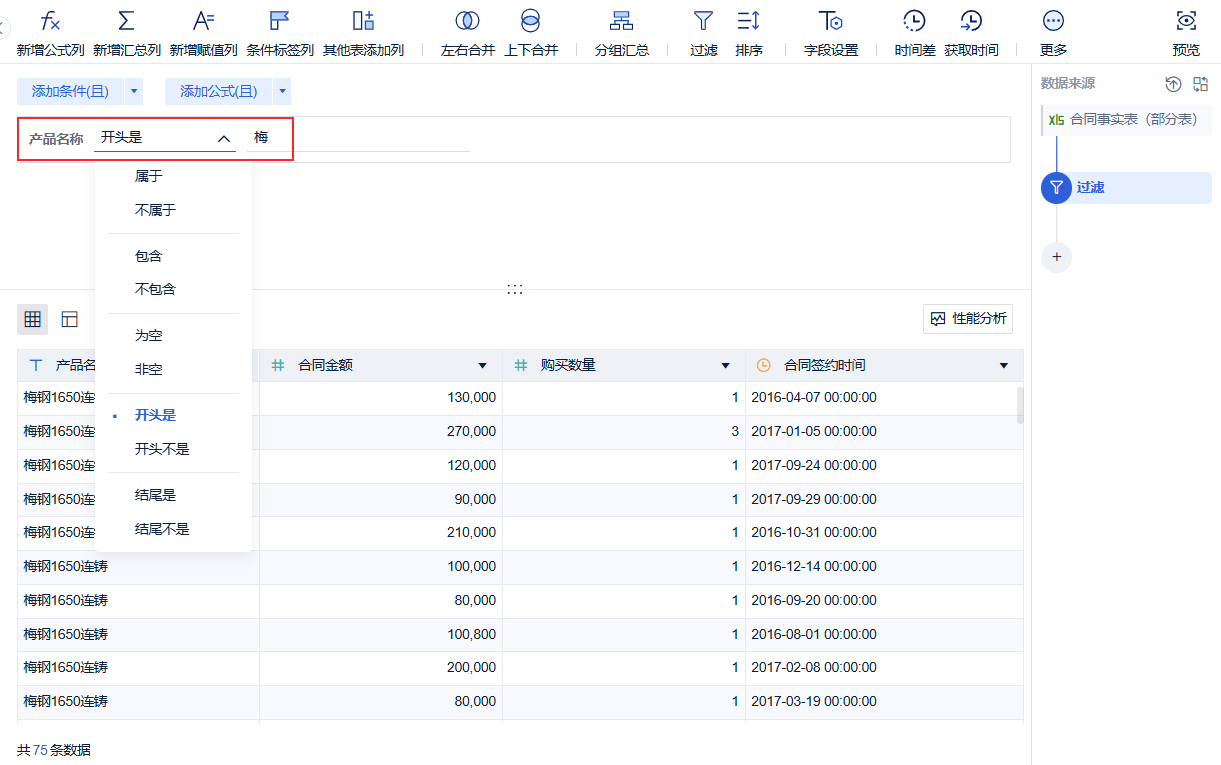Open the 合同签约时间 column header dropdown

pyautogui.click(x=1004, y=366)
